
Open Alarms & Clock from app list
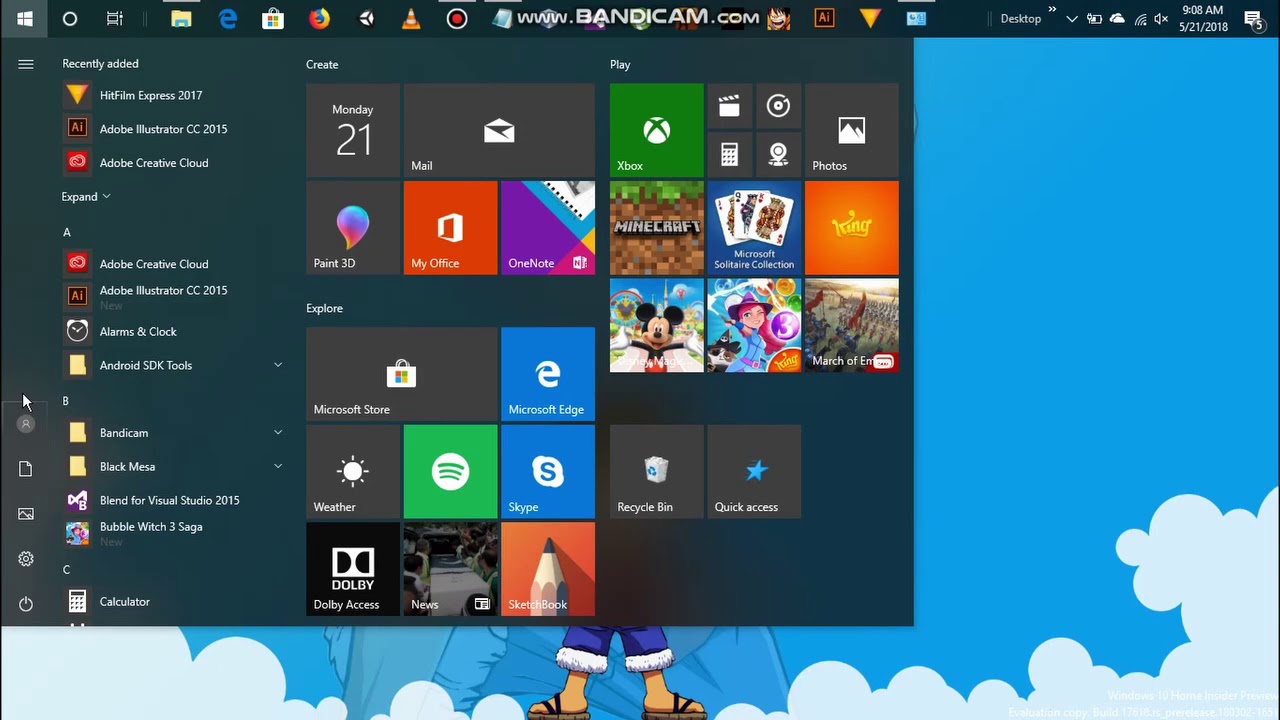pyautogui.click(x=173, y=331)
